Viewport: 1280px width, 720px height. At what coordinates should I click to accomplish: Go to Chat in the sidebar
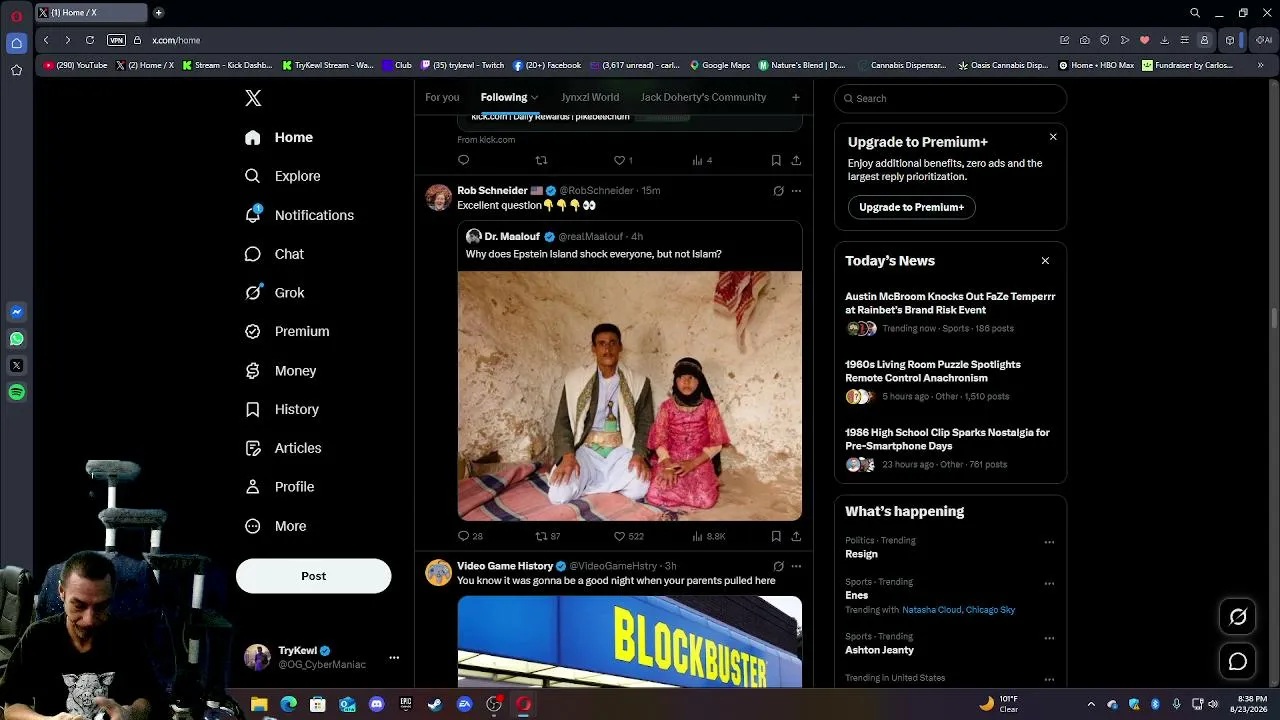click(275, 254)
